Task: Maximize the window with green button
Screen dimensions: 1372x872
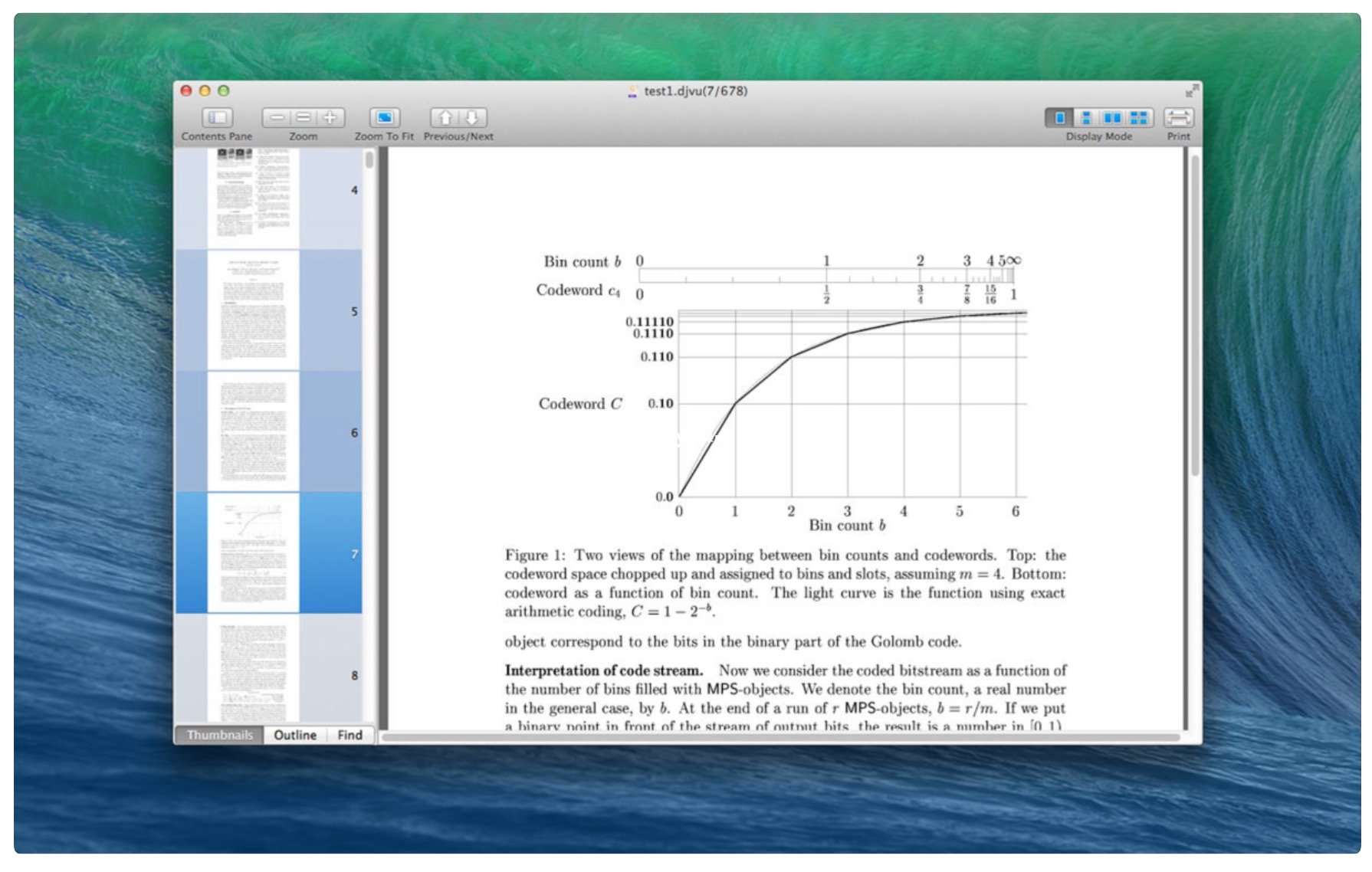Action: click(x=224, y=90)
